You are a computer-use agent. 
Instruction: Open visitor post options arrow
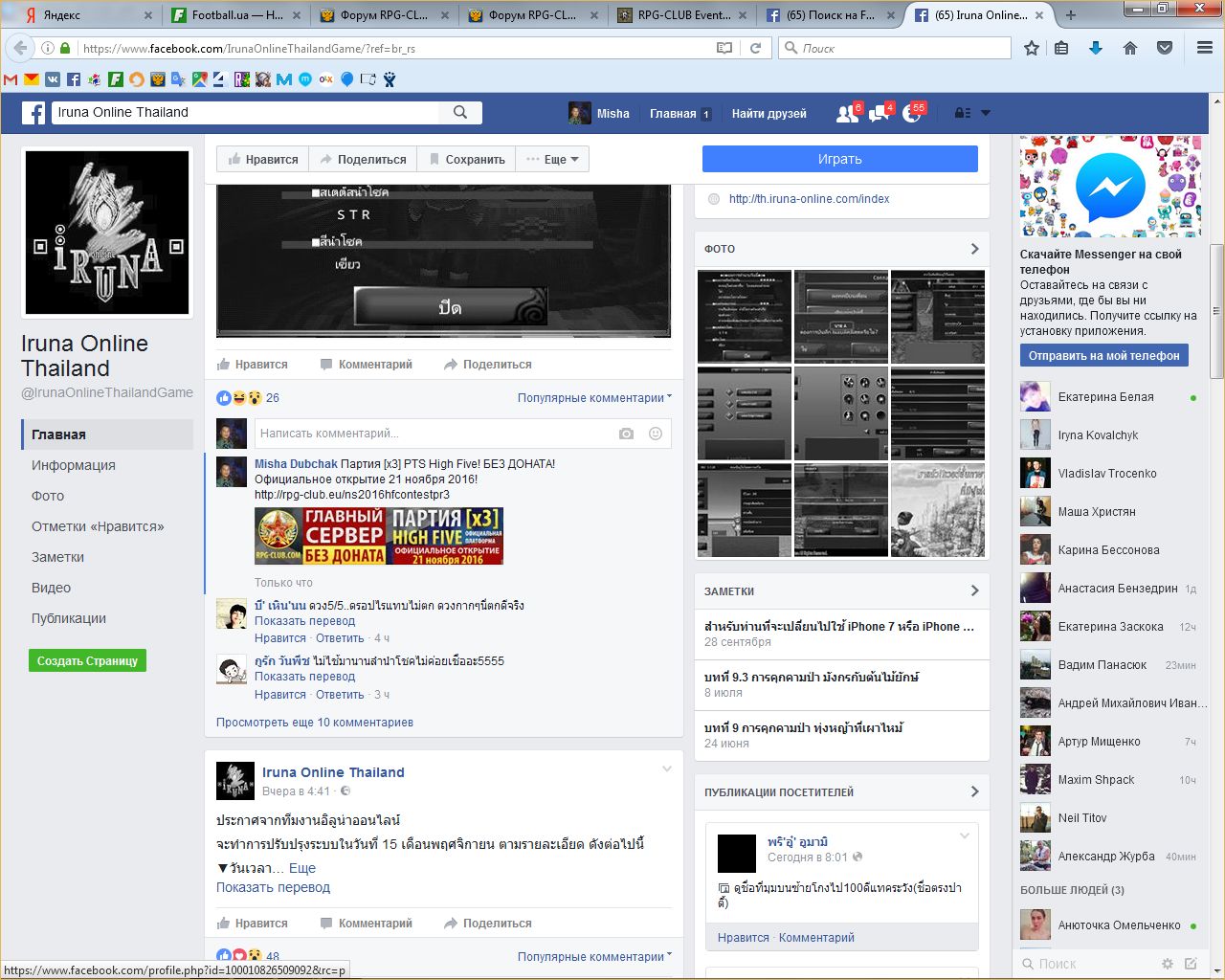click(965, 835)
